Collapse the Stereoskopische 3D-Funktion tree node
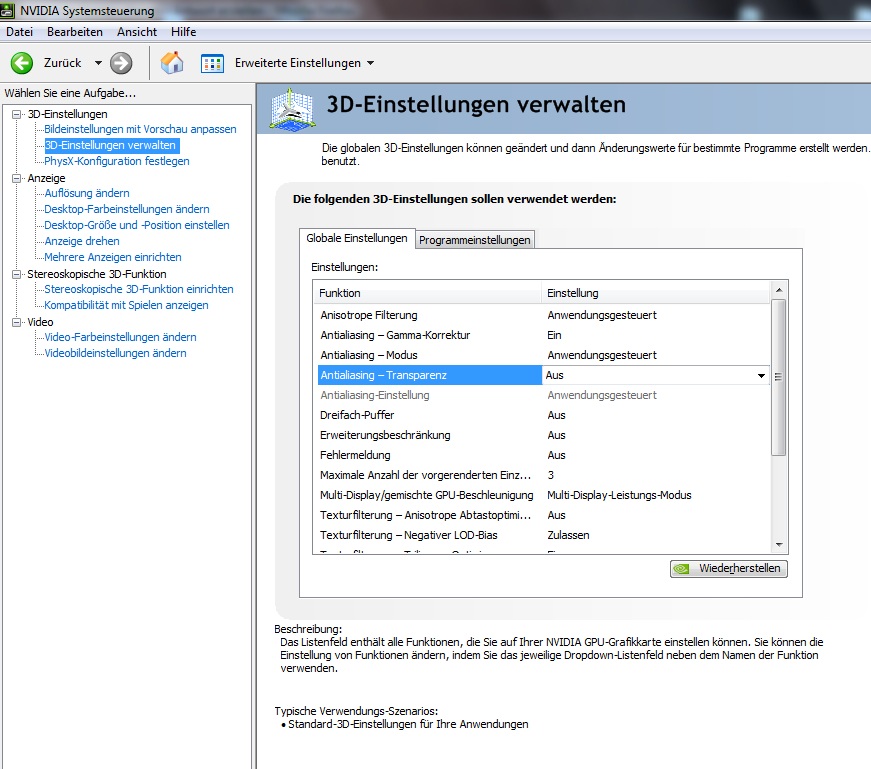Screen dimensions: 871x769 (x=16, y=274)
